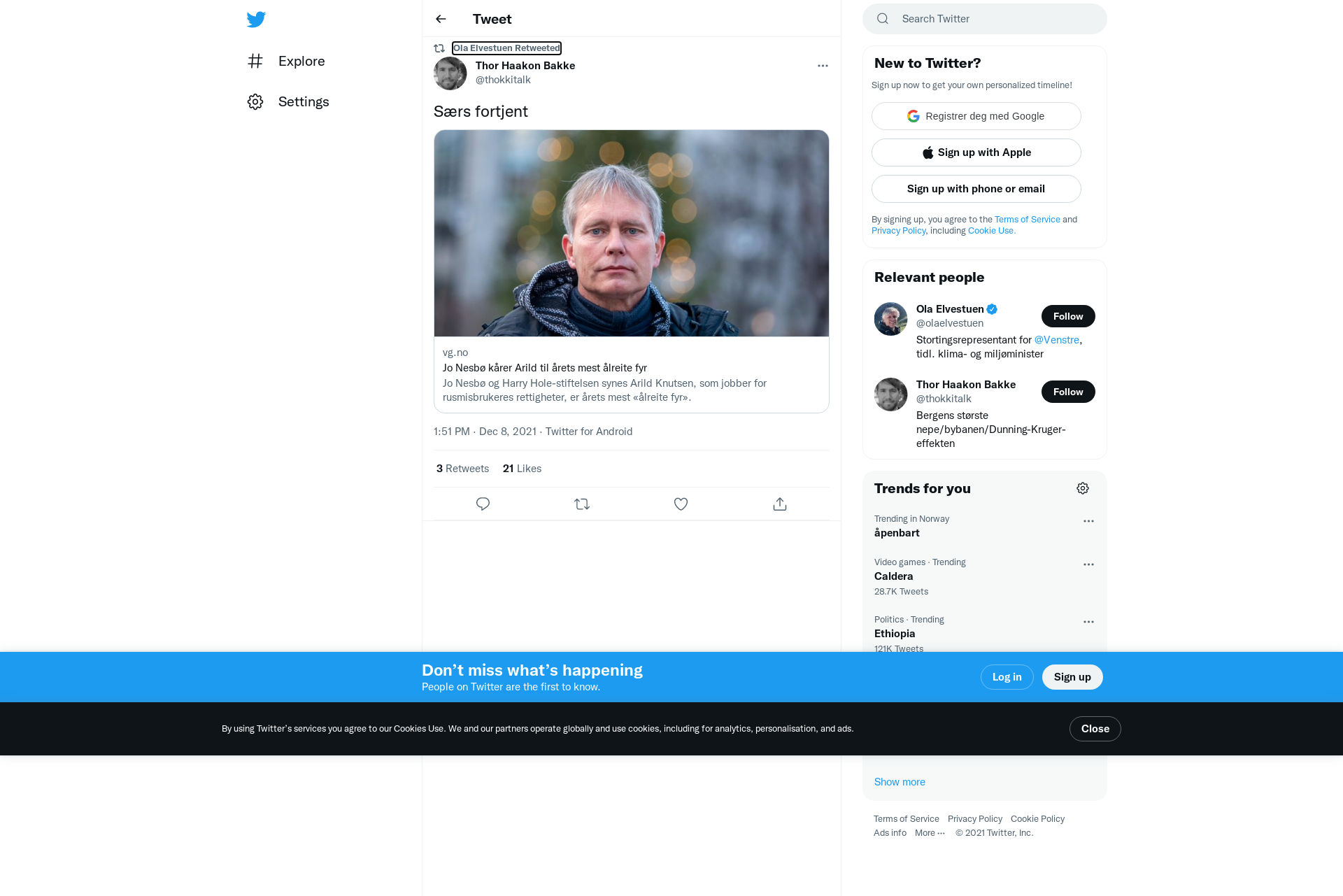The image size is (1343, 896).
Task: Sign up with Apple
Action: pos(976,152)
